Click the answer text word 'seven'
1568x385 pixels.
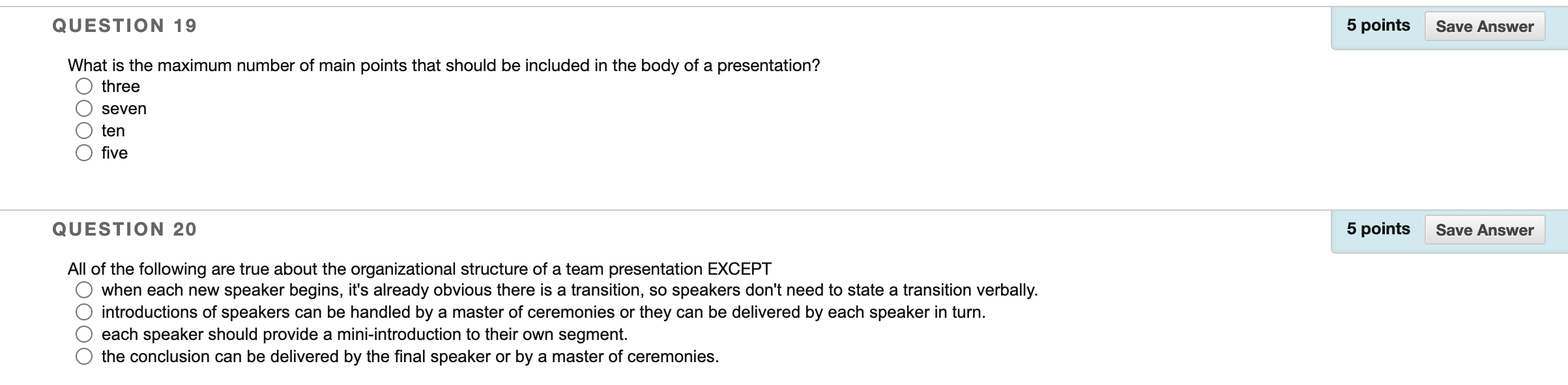coord(124,108)
